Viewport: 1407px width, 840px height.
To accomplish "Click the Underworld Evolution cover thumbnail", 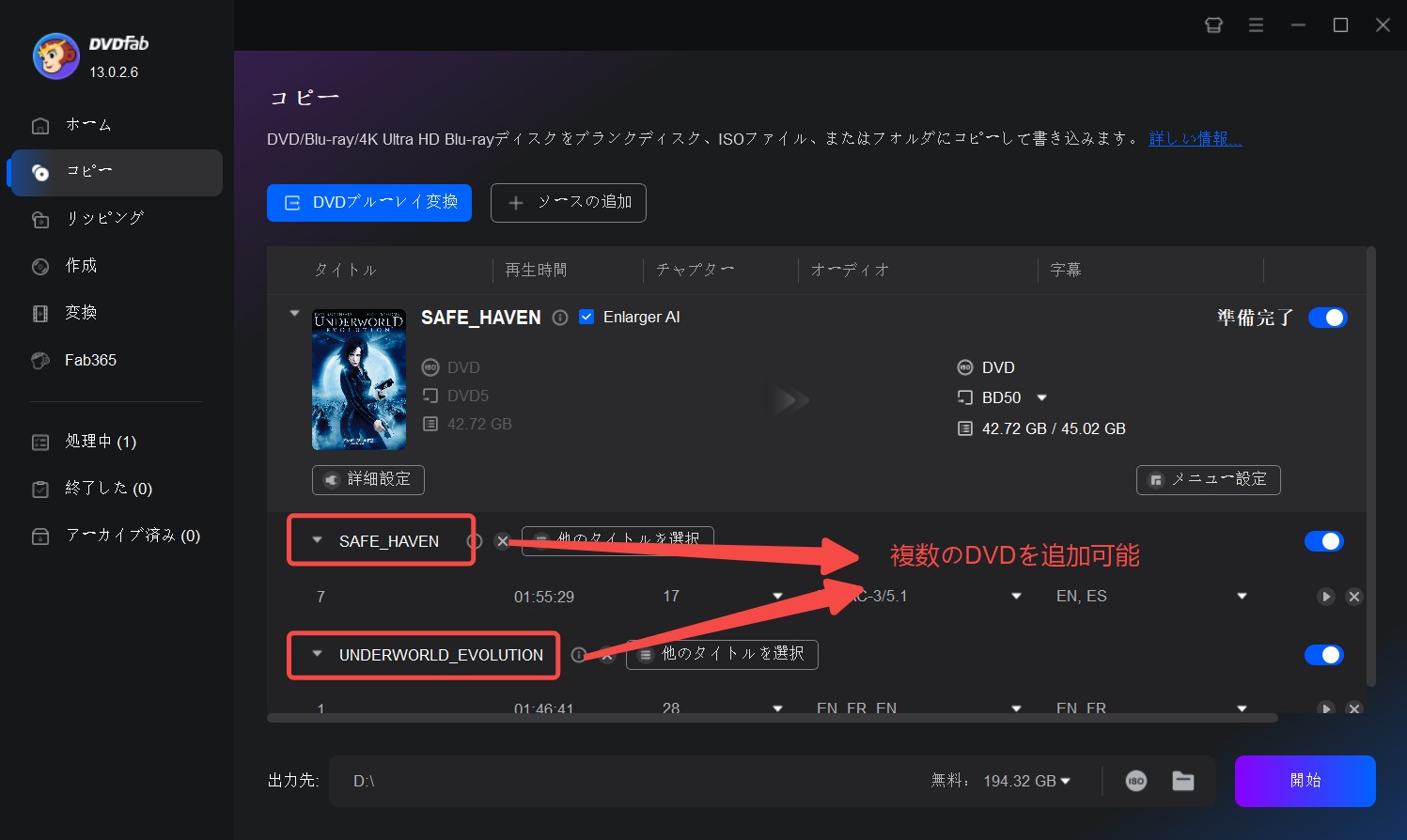I will (359, 380).
